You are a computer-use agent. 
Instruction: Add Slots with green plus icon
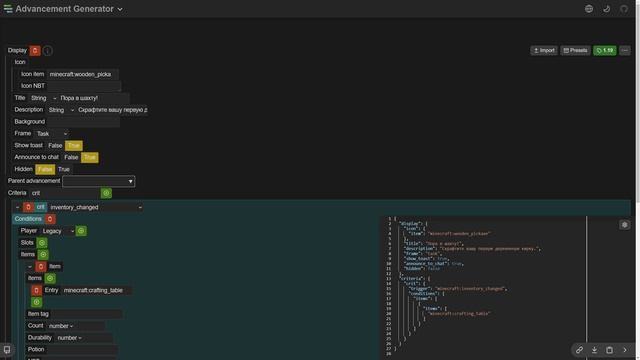coord(42,243)
